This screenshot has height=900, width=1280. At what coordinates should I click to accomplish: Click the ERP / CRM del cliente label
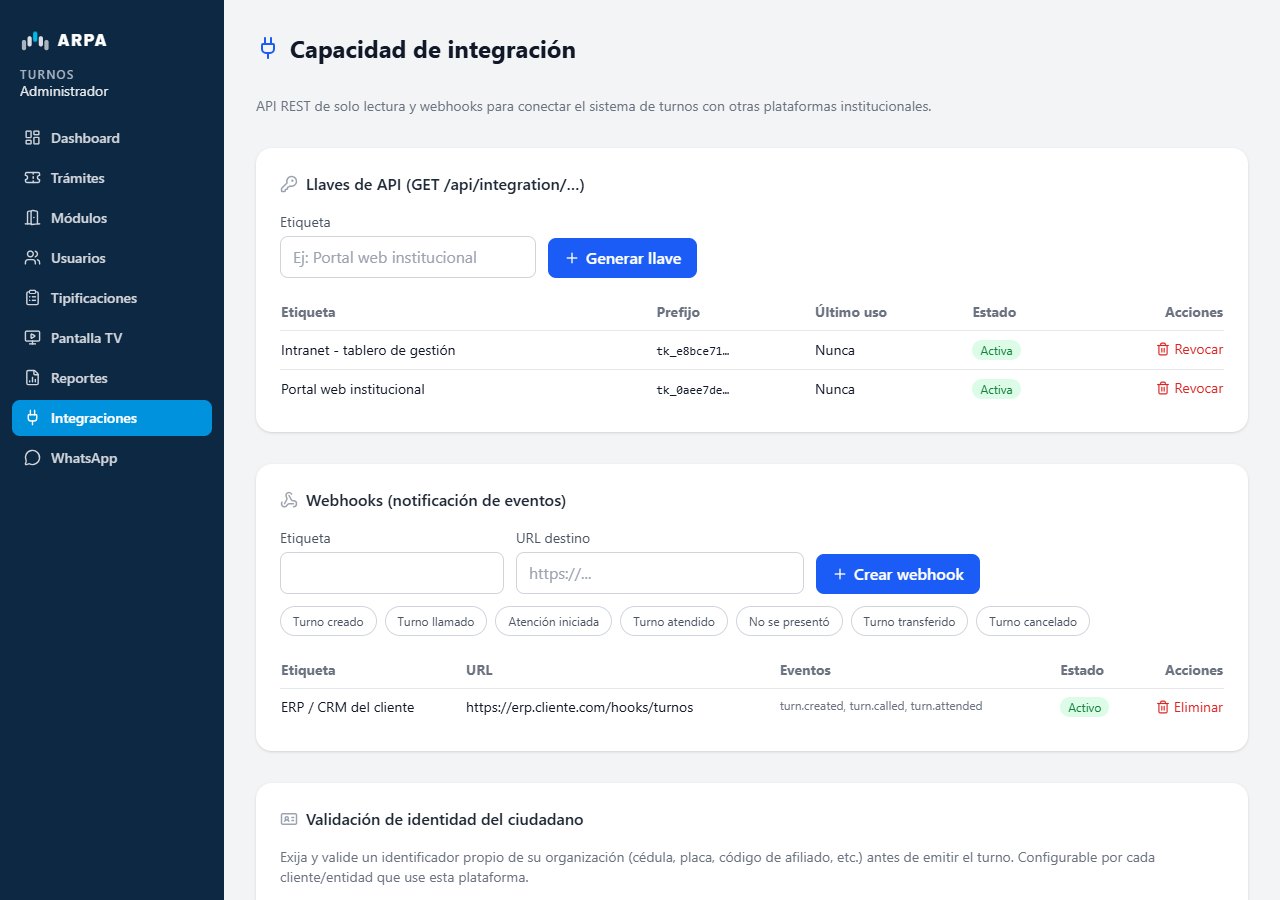[x=347, y=707]
